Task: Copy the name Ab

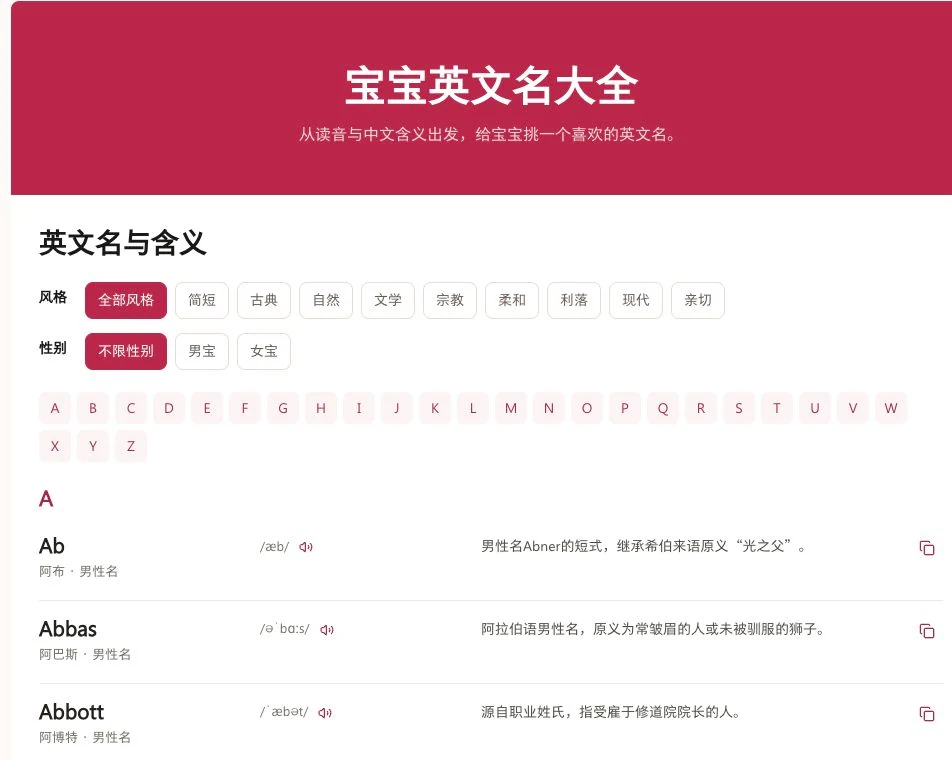Action: [926, 548]
